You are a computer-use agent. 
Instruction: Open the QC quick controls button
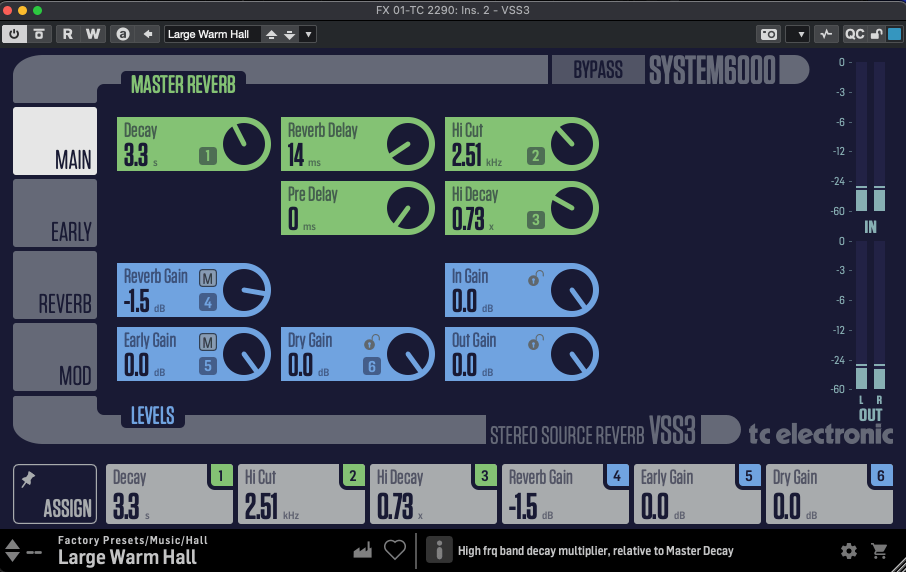854,33
